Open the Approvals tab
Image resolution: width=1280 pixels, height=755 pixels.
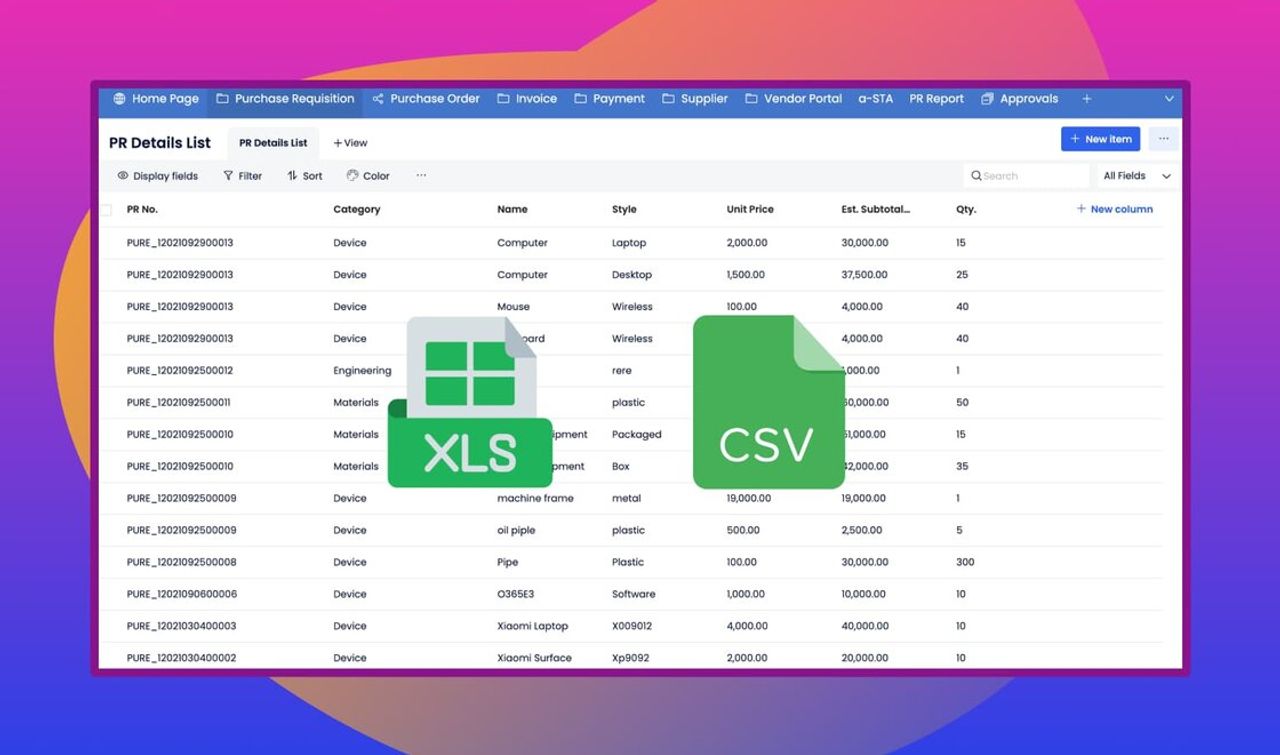[x=1020, y=99]
